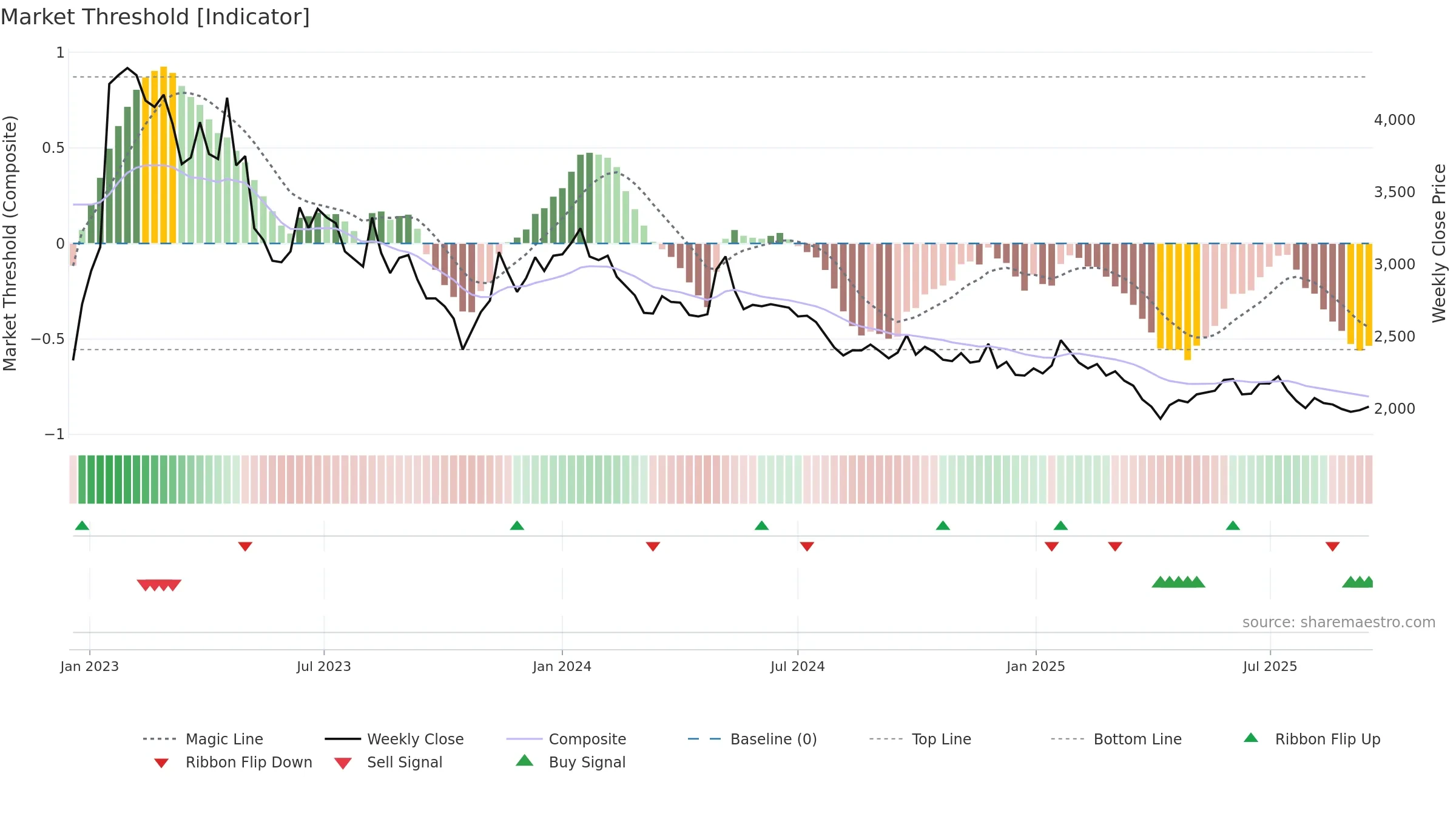
Task: Toggle the Top Line legend entry
Action: point(920,739)
